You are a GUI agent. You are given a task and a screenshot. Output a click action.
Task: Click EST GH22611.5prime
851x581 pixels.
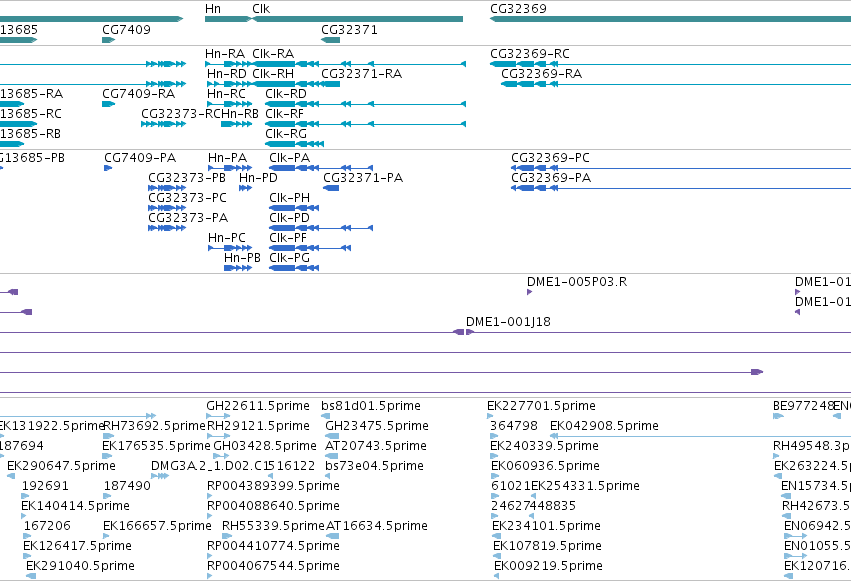(x=258, y=406)
